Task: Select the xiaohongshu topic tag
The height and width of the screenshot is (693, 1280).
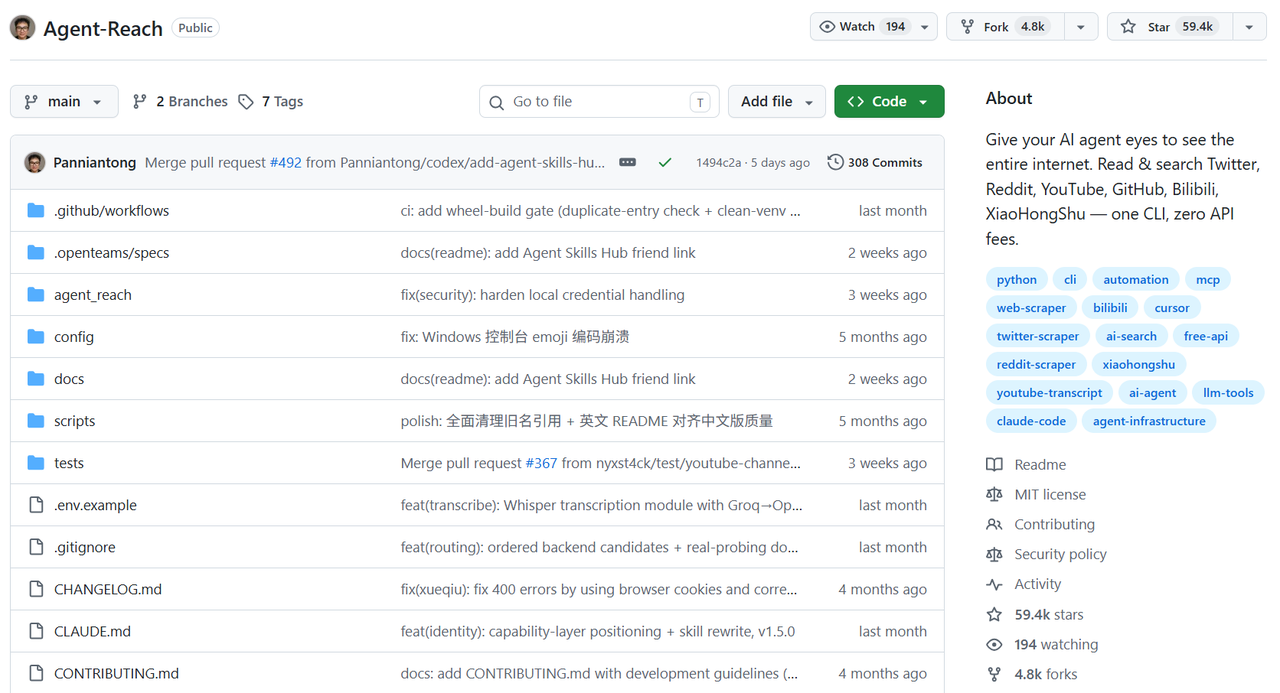Action: point(1139,364)
